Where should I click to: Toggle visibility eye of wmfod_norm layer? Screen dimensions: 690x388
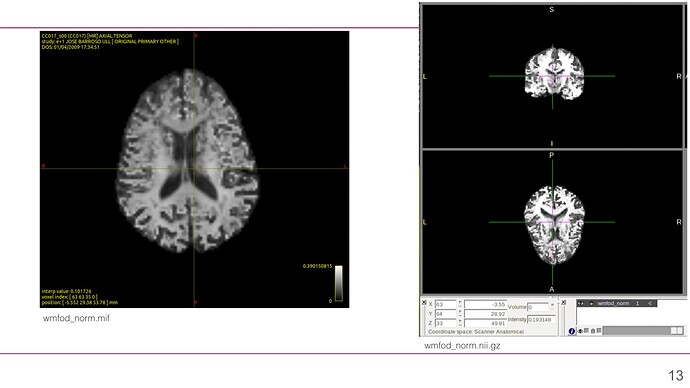tap(580, 304)
